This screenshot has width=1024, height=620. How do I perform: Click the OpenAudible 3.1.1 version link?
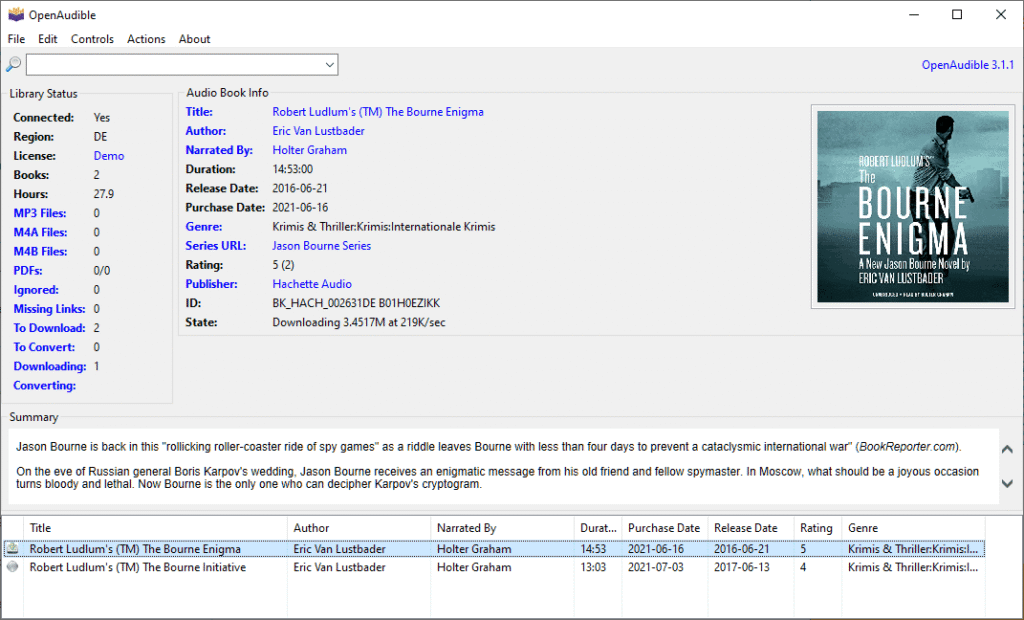coord(967,65)
